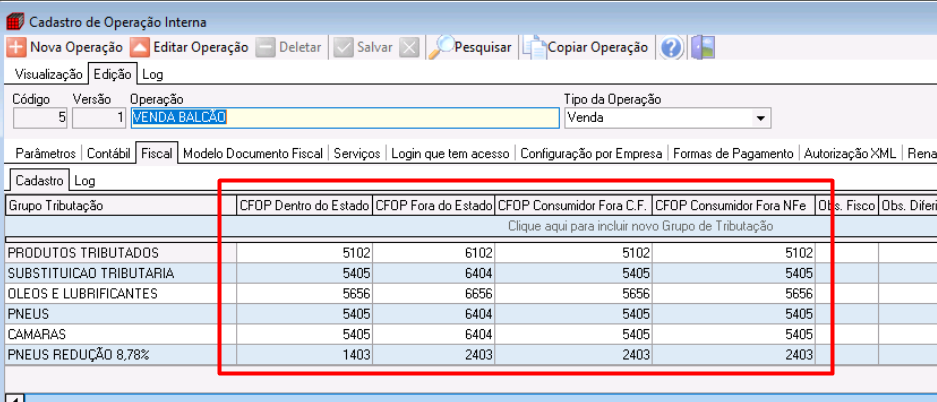937x402 pixels.
Task: Click Editar Operação button label
Action: (x=201, y=47)
